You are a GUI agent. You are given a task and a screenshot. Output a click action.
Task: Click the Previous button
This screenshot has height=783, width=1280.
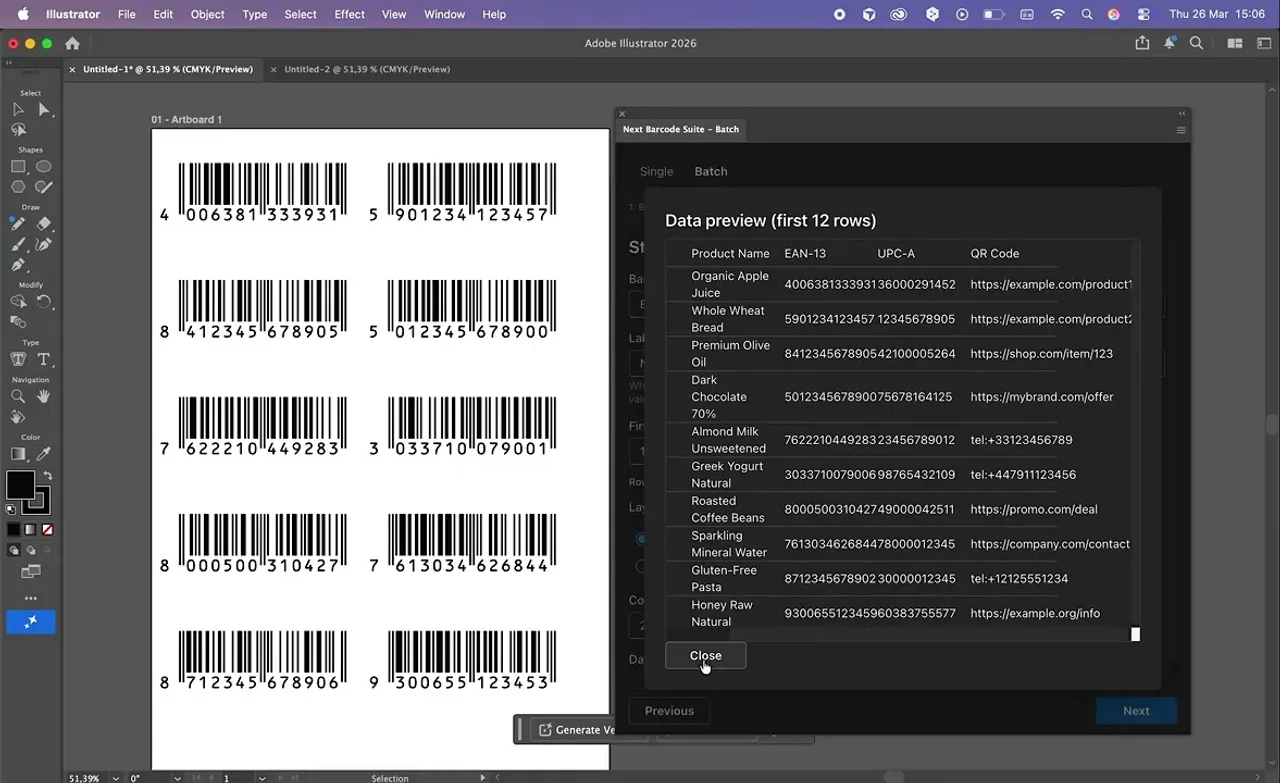(x=669, y=711)
